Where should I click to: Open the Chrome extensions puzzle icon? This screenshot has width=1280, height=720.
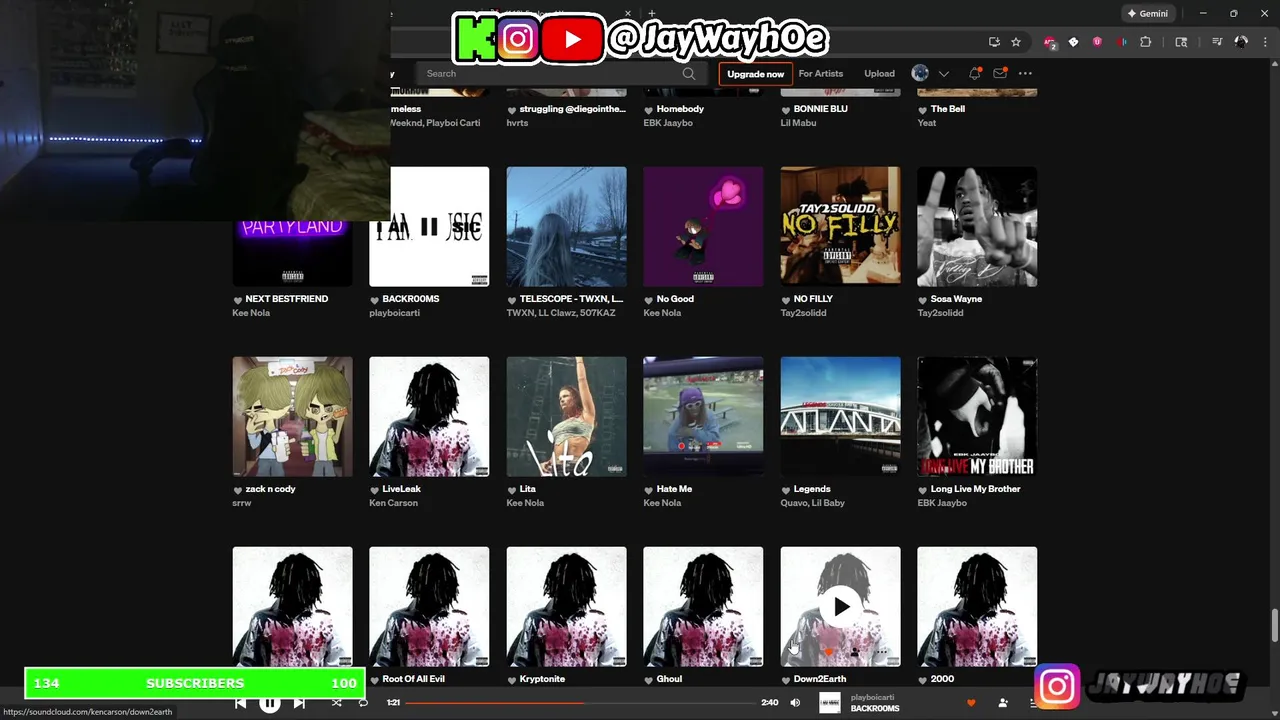1146,42
